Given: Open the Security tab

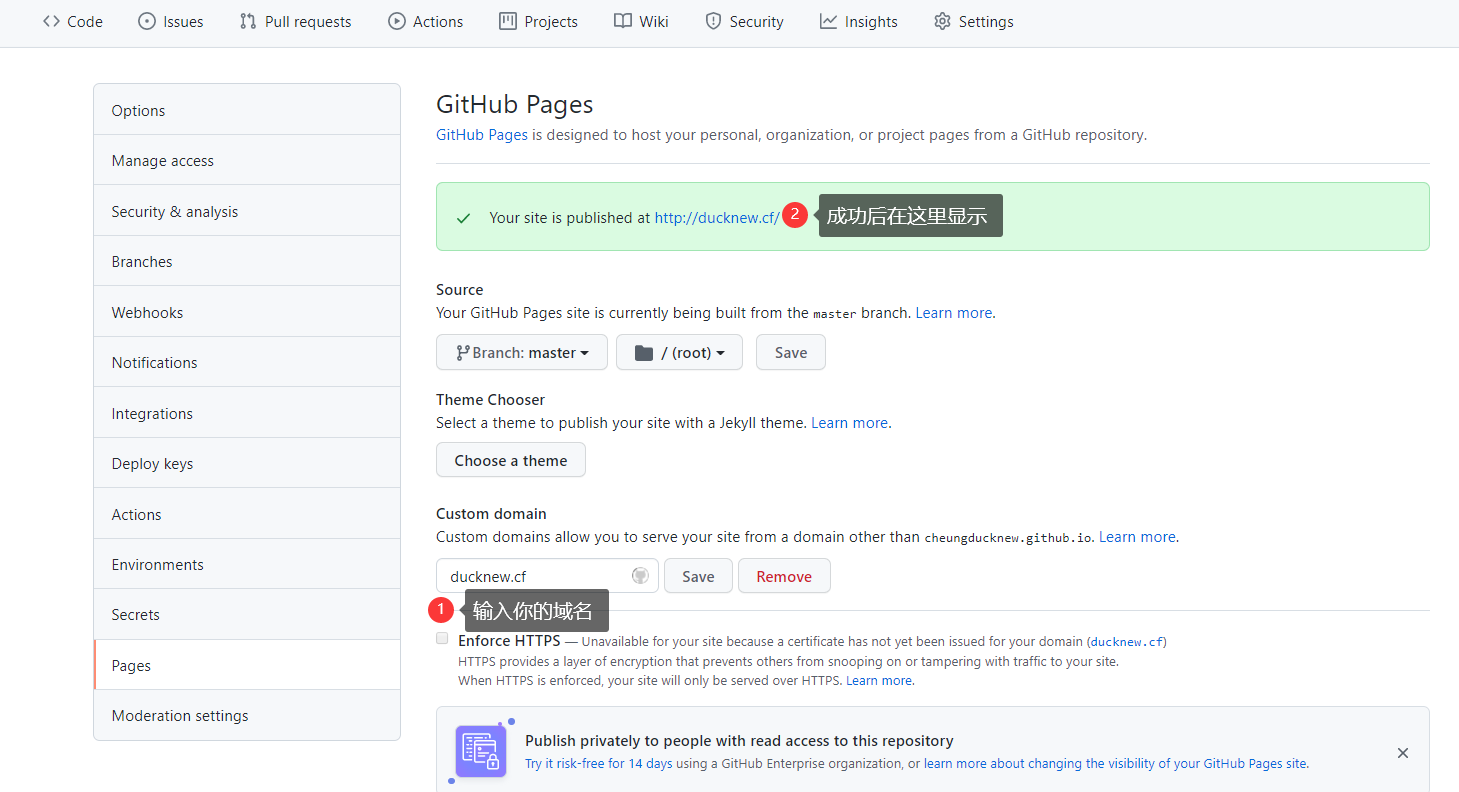Looking at the screenshot, I should (x=744, y=21).
